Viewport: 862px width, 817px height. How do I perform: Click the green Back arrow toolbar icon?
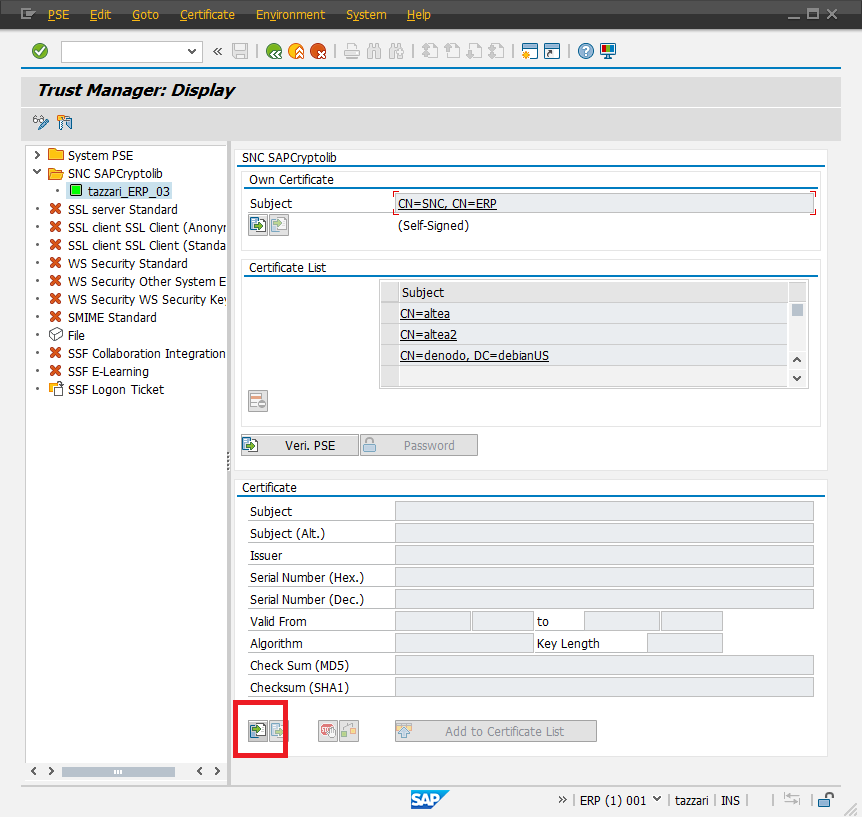coord(274,52)
